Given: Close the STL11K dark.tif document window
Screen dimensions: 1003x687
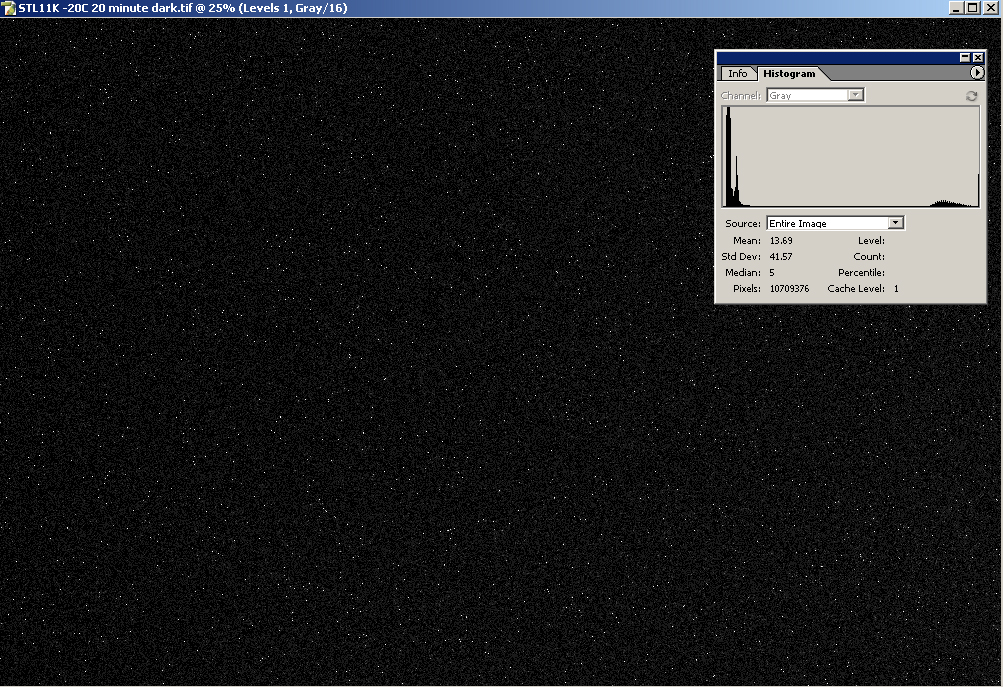Looking at the screenshot, I should coord(989,8).
